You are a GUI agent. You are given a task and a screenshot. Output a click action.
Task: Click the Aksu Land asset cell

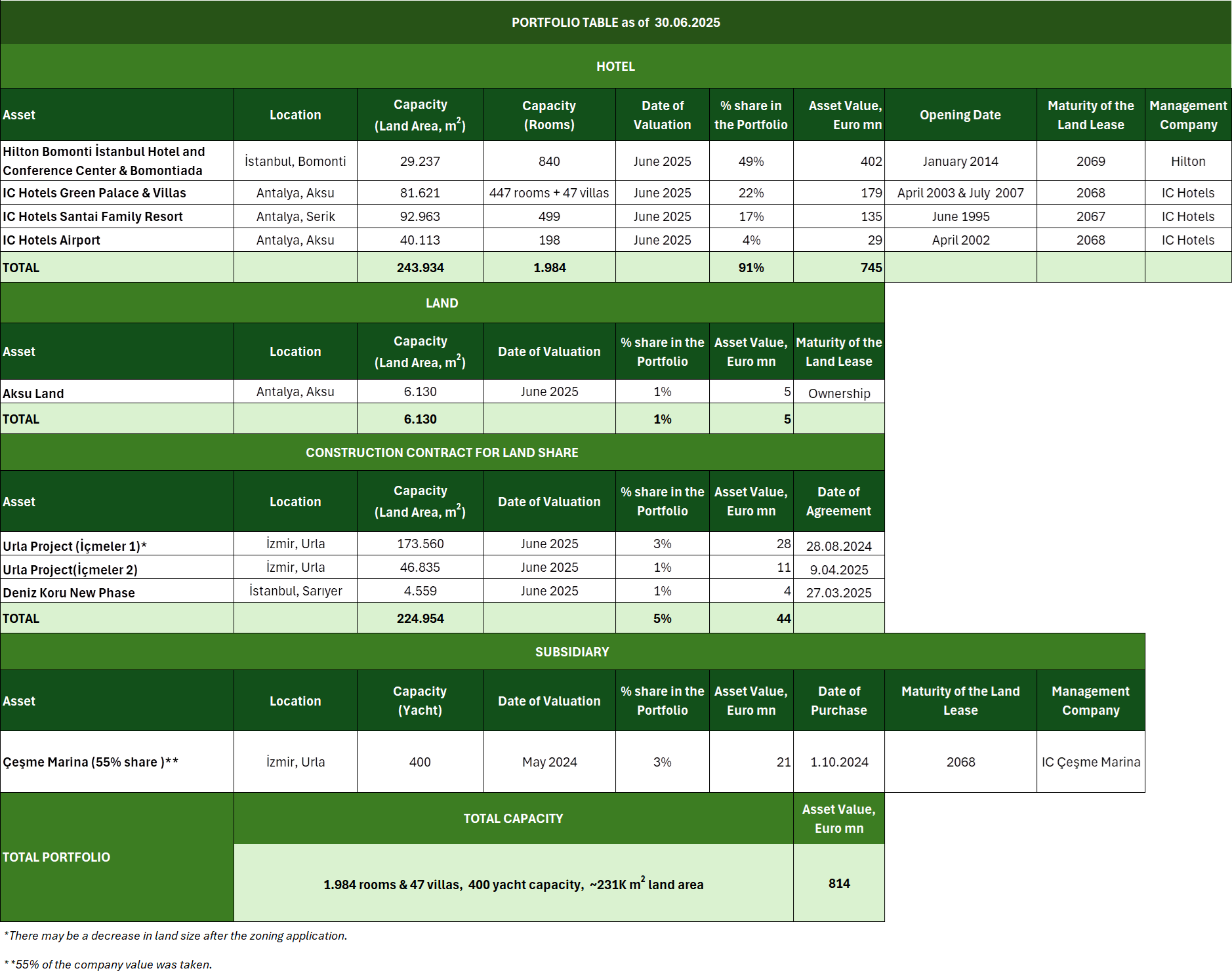pos(117,393)
